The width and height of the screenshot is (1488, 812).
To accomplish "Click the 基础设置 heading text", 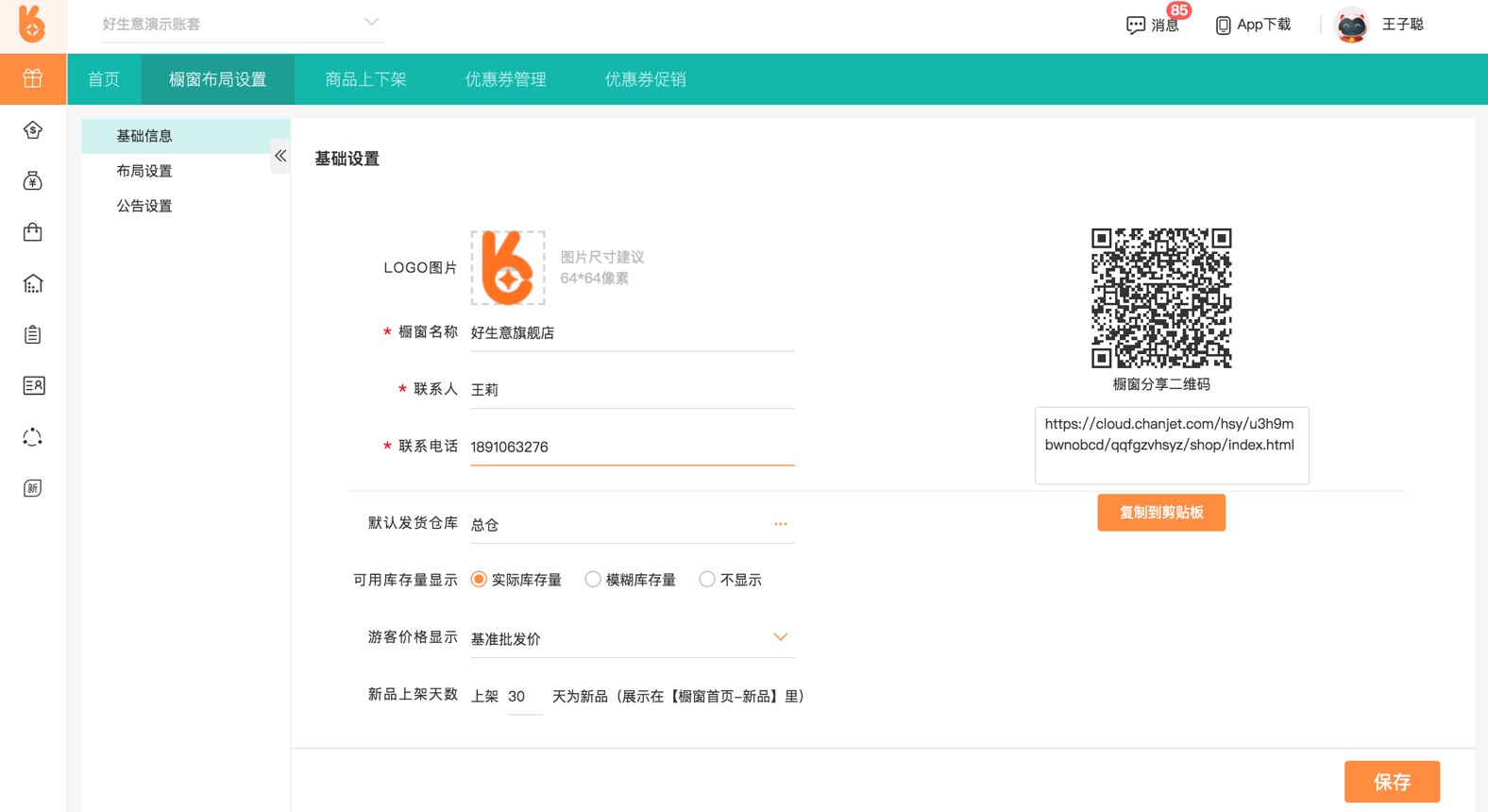I will click(x=347, y=159).
